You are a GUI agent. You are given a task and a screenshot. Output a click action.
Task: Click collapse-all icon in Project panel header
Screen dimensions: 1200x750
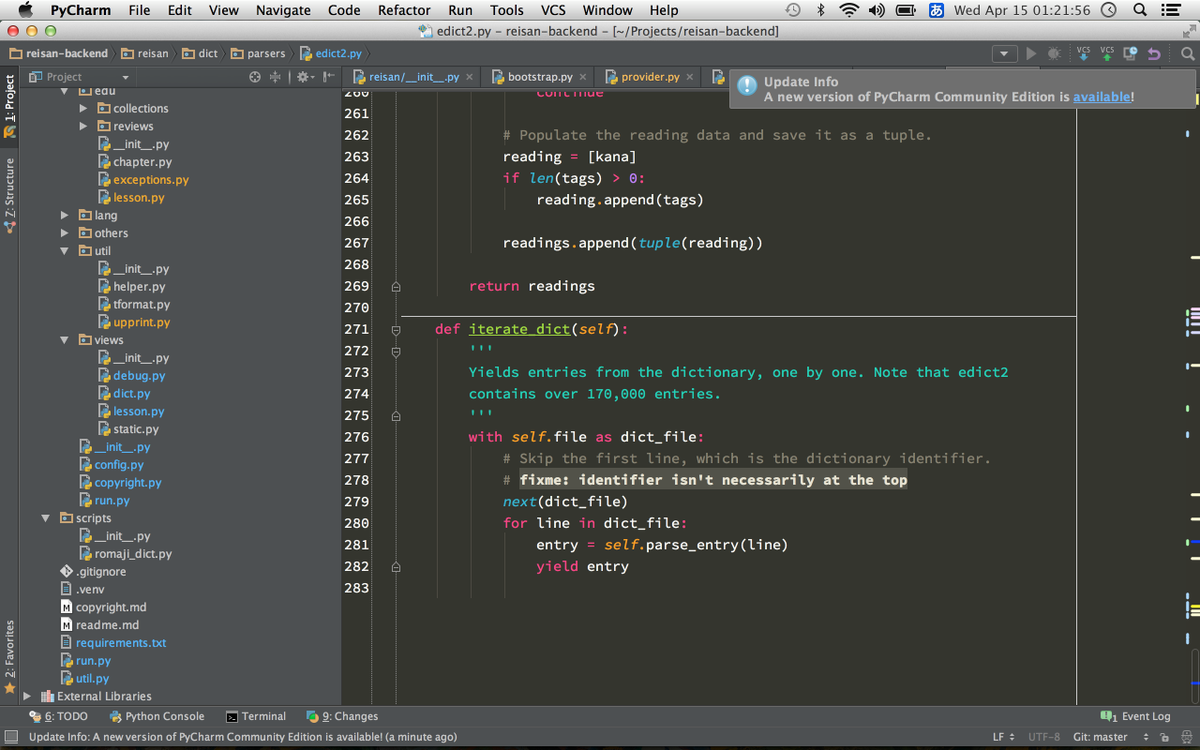pos(274,77)
